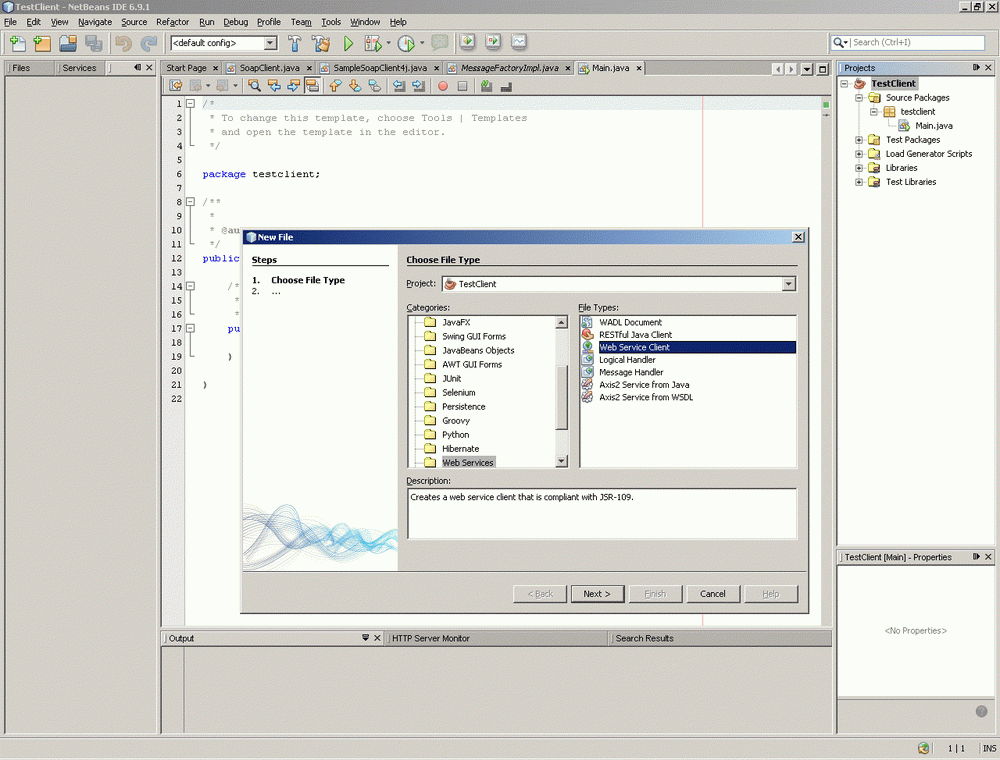Stop macro recording with square icon
Viewport: 1000px width, 760px height.
click(x=463, y=86)
